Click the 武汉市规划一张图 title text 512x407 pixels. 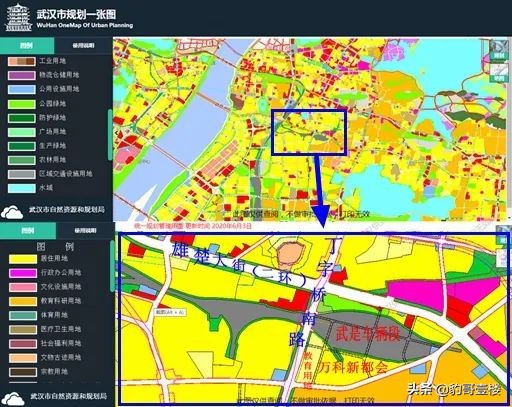tap(76, 14)
